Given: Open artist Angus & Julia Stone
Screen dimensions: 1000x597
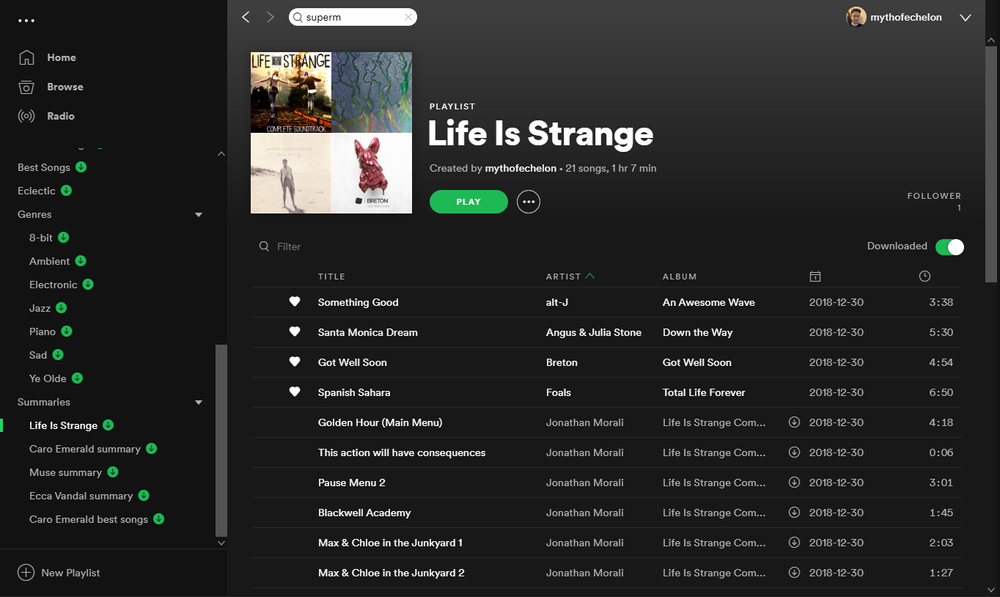Looking at the screenshot, I should point(594,332).
